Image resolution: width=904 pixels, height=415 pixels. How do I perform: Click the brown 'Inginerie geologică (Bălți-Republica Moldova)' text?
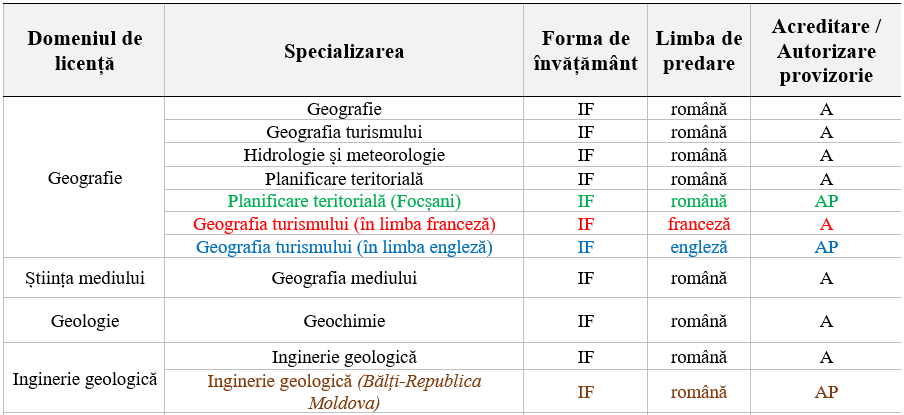[x=344, y=392]
